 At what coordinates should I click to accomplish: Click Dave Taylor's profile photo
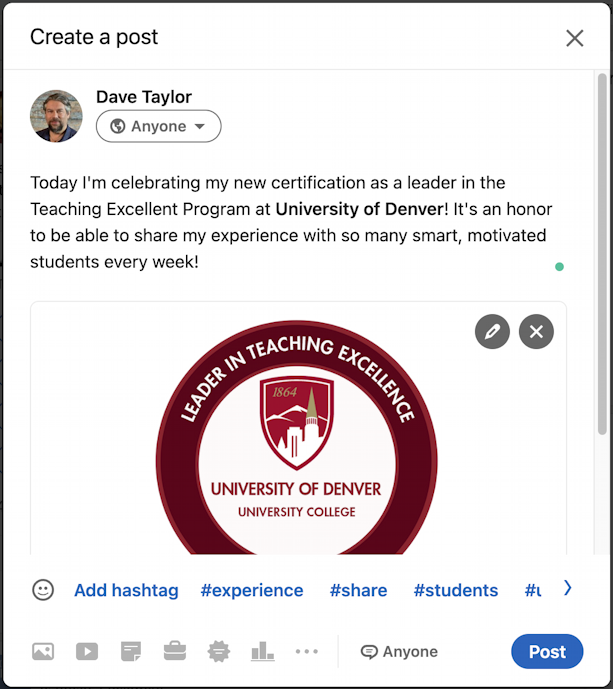click(x=56, y=116)
